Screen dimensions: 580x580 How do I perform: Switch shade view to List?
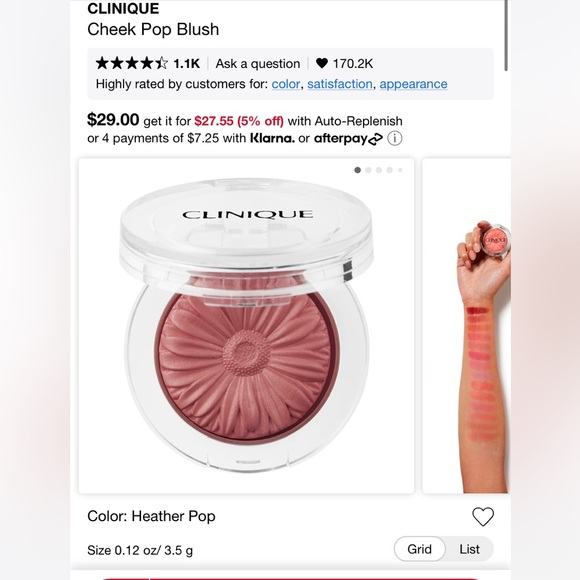pyautogui.click(x=469, y=549)
